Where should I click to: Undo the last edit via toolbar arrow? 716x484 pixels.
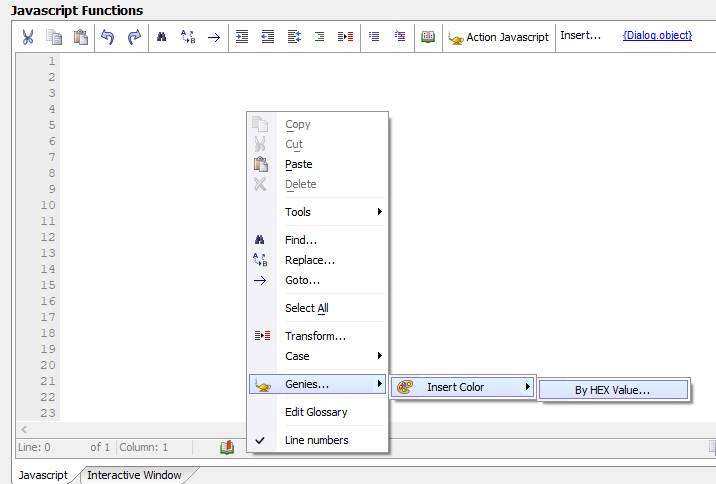pyautogui.click(x=108, y=37)
